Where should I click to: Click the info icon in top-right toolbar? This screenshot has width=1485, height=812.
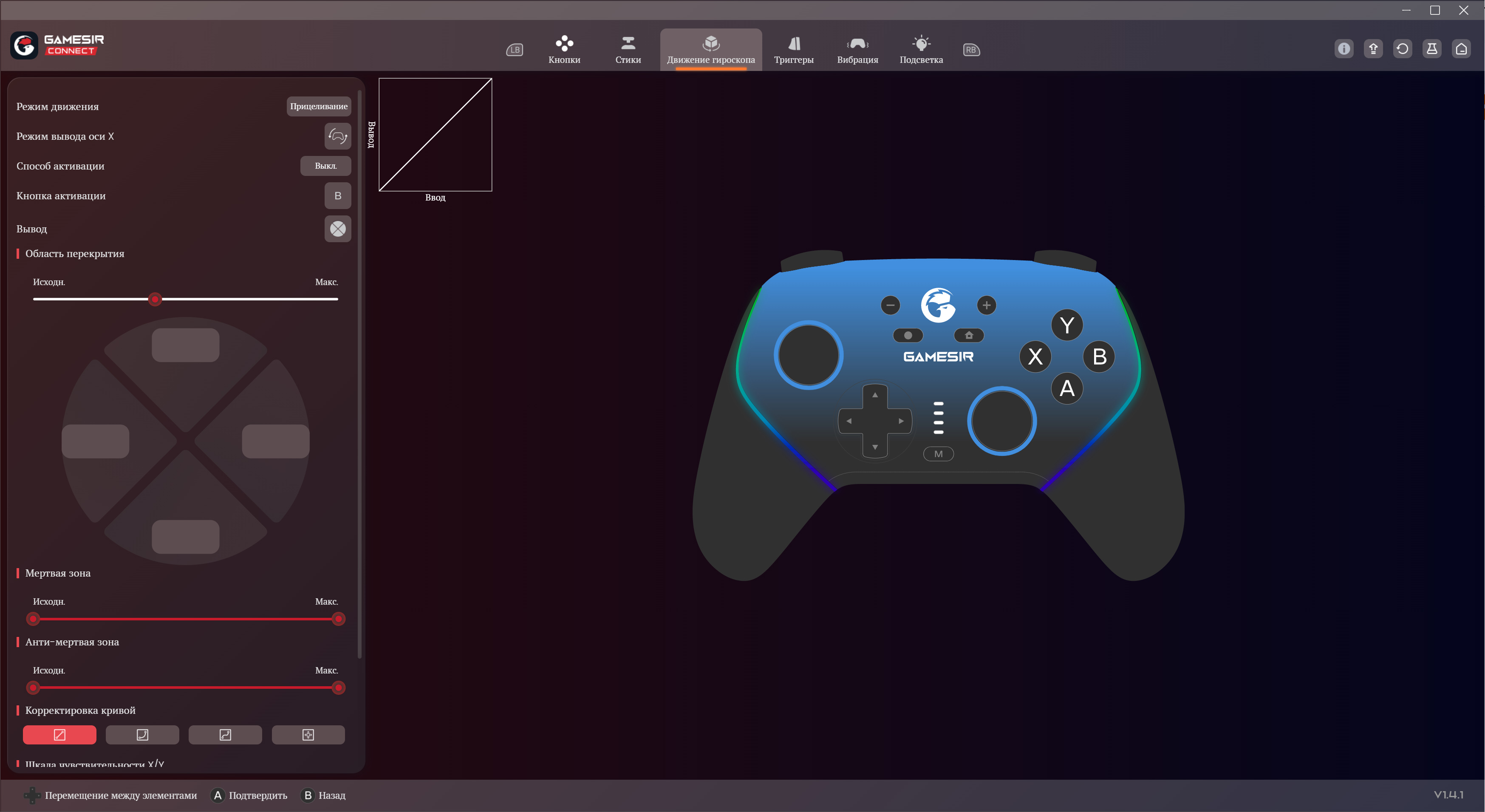pyautogui.click(x=1344, y=49)
